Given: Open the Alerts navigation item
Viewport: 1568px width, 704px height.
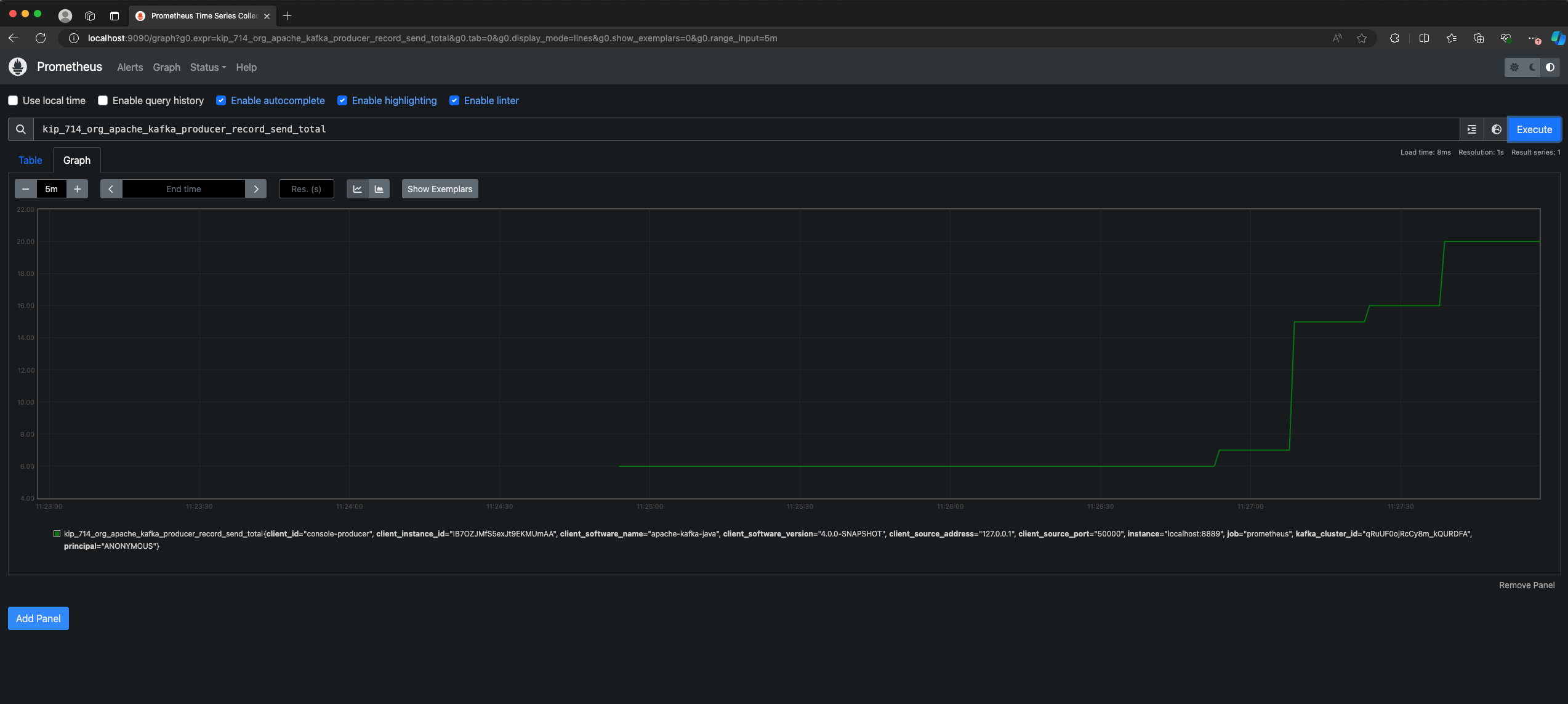Looking at the screenshot, I should (x=130, y=67).
